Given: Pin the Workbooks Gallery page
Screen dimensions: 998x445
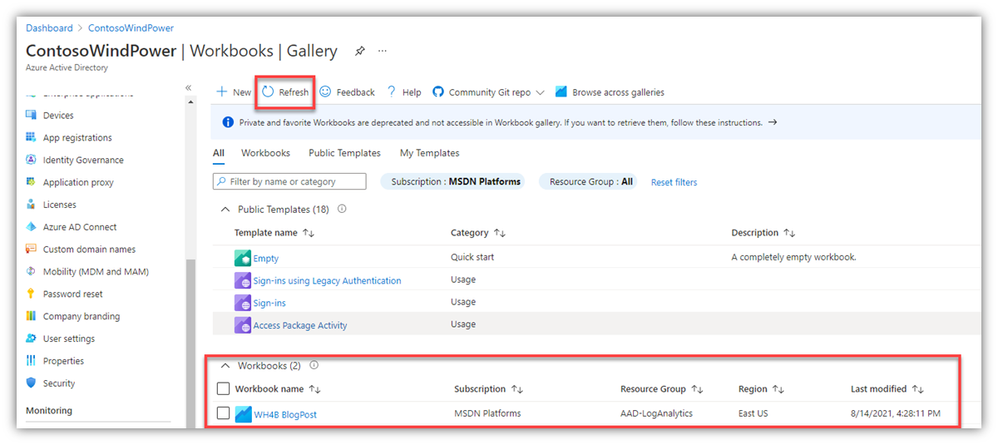Looking at the screenshot, I should [360, 51].
